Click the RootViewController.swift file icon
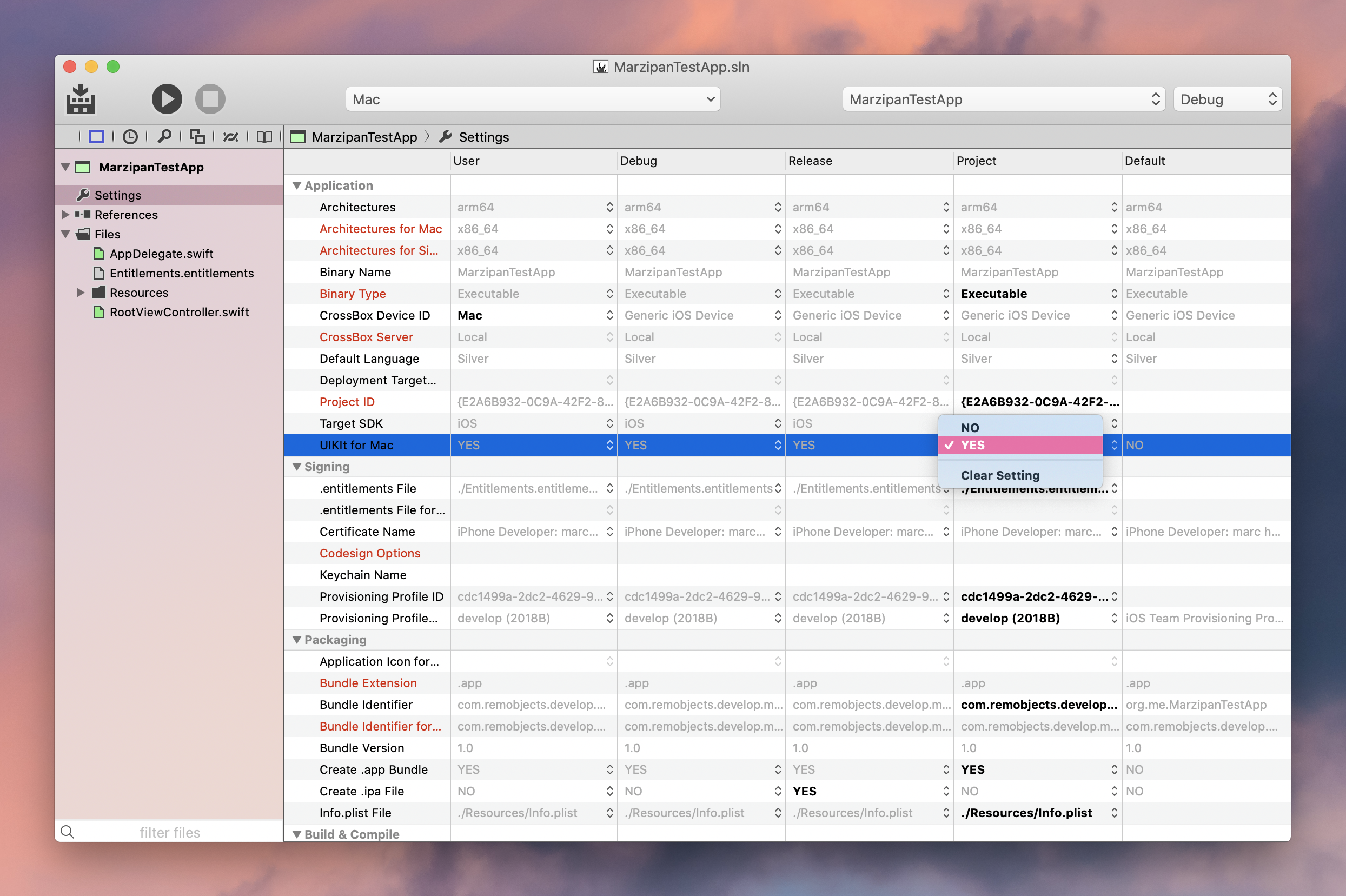Screen dimensions: 1346x896 click(99, 312)
